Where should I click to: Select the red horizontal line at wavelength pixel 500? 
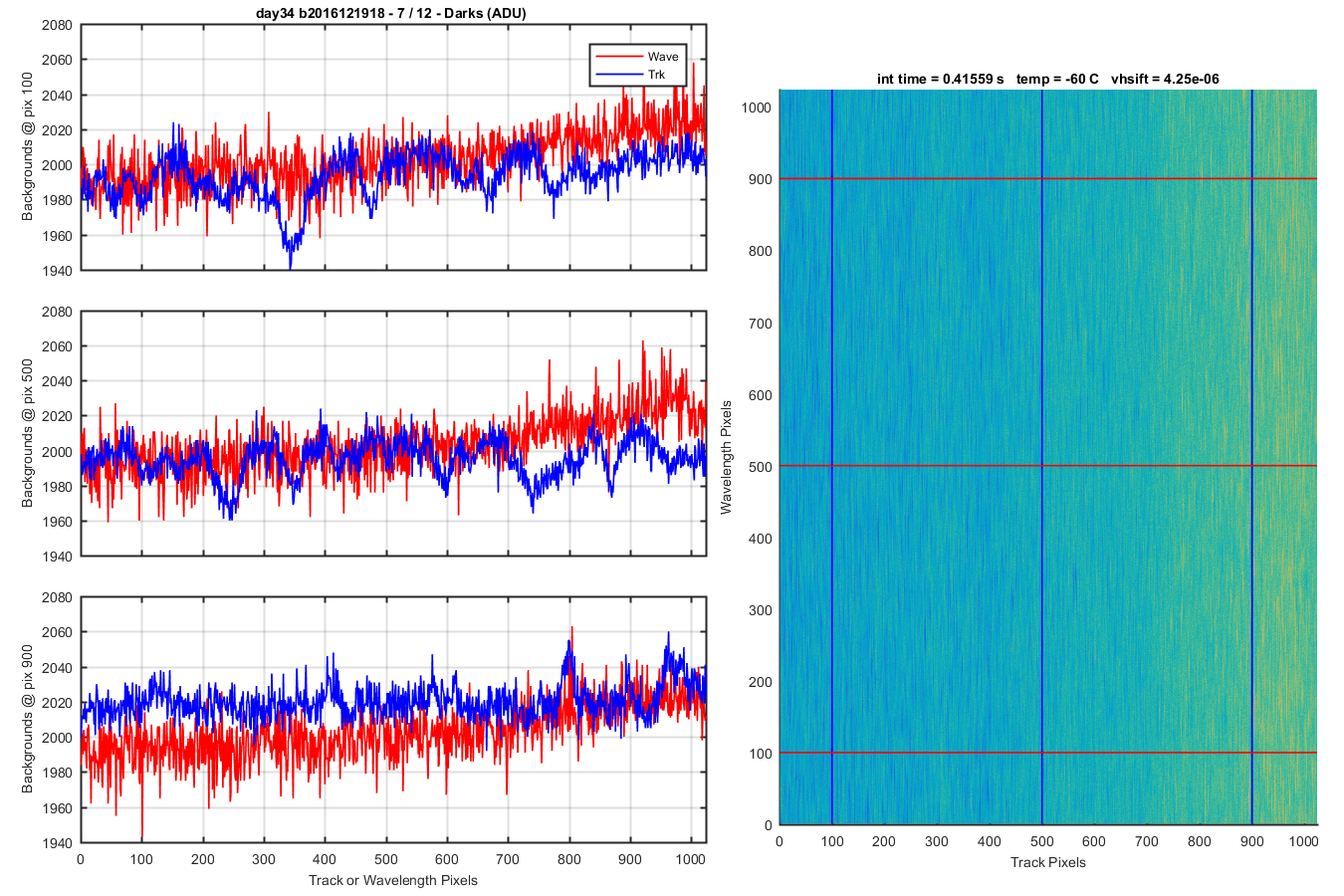(x=1048, y=466)
